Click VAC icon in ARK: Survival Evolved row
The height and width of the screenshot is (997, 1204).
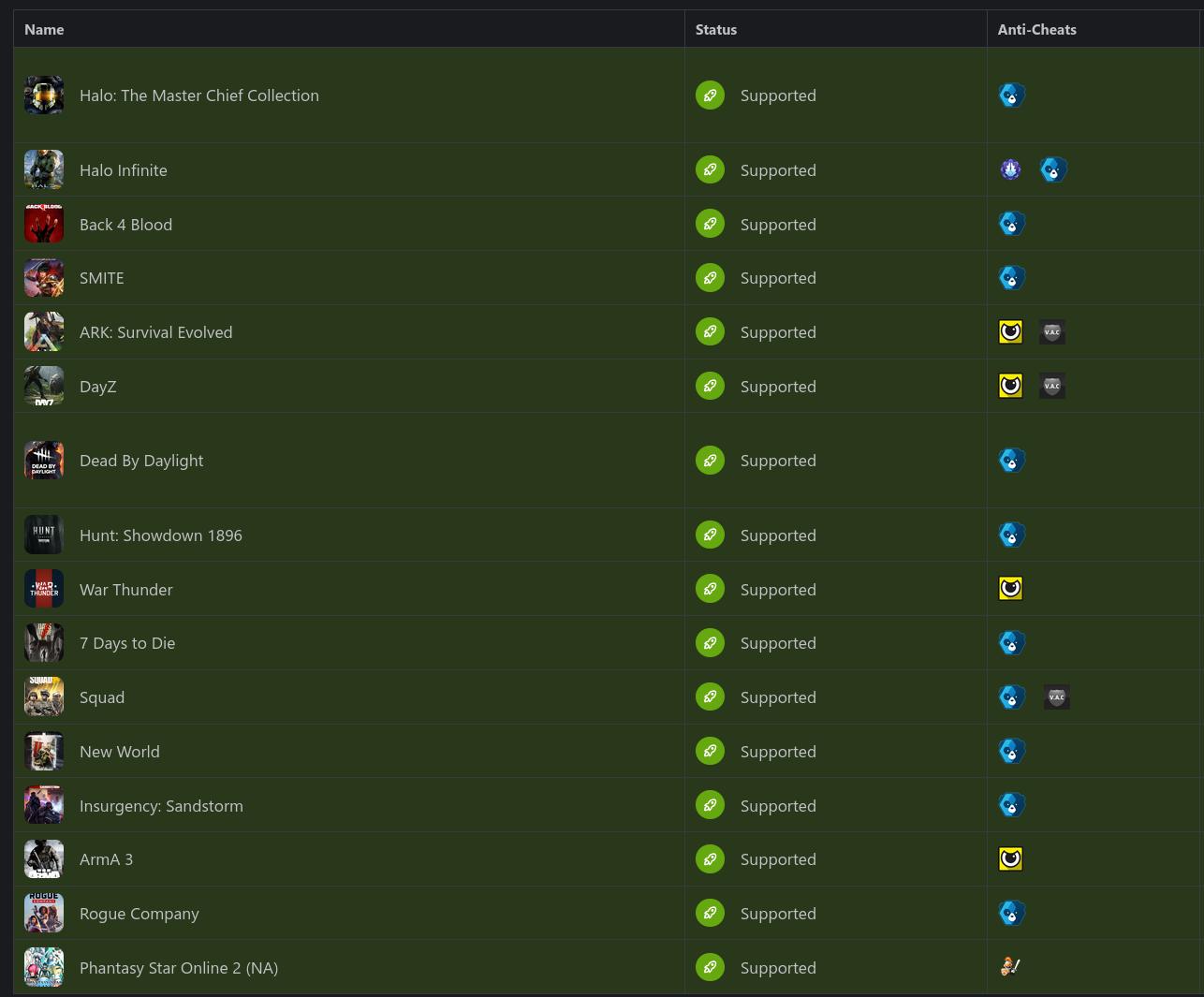[1052, 332]
